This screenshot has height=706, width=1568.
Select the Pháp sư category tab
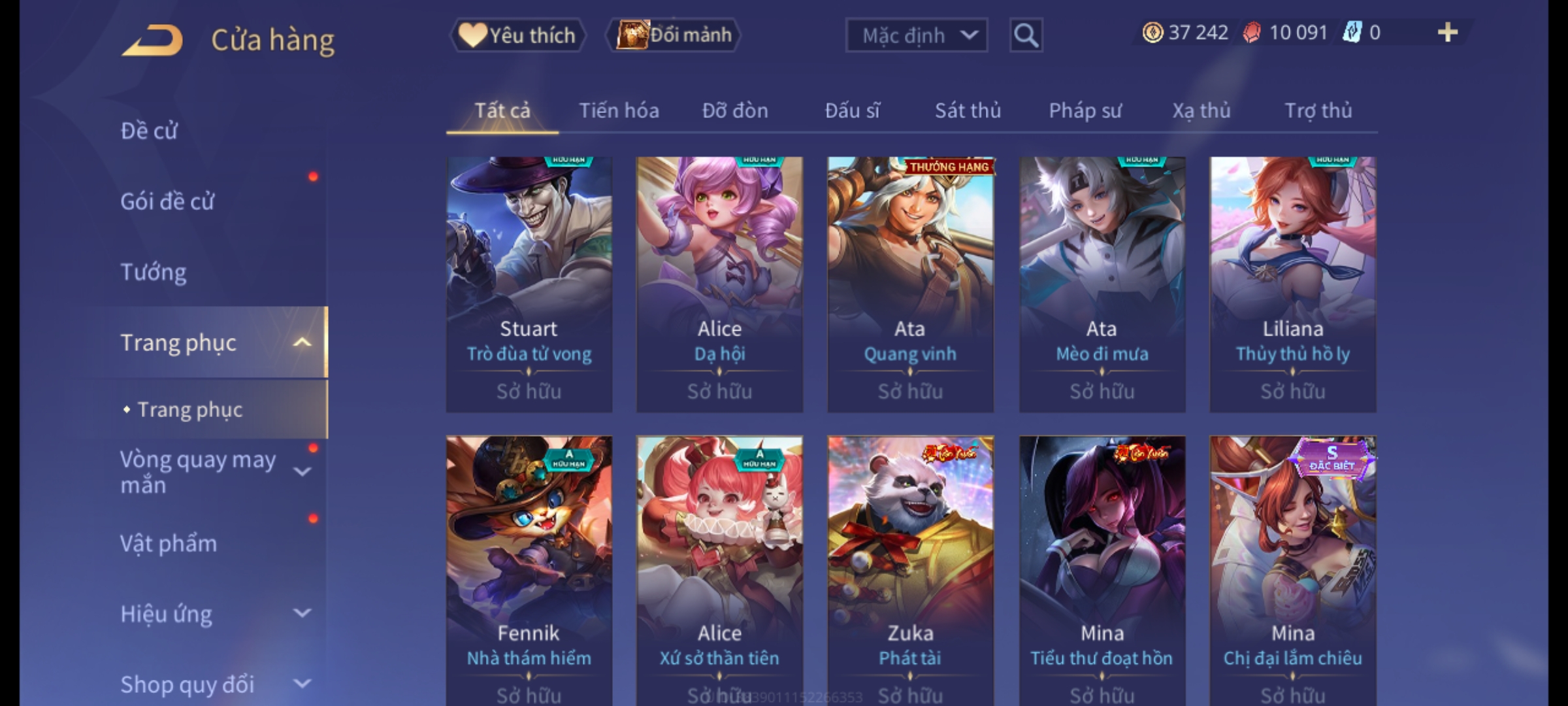click(1085, 110)
